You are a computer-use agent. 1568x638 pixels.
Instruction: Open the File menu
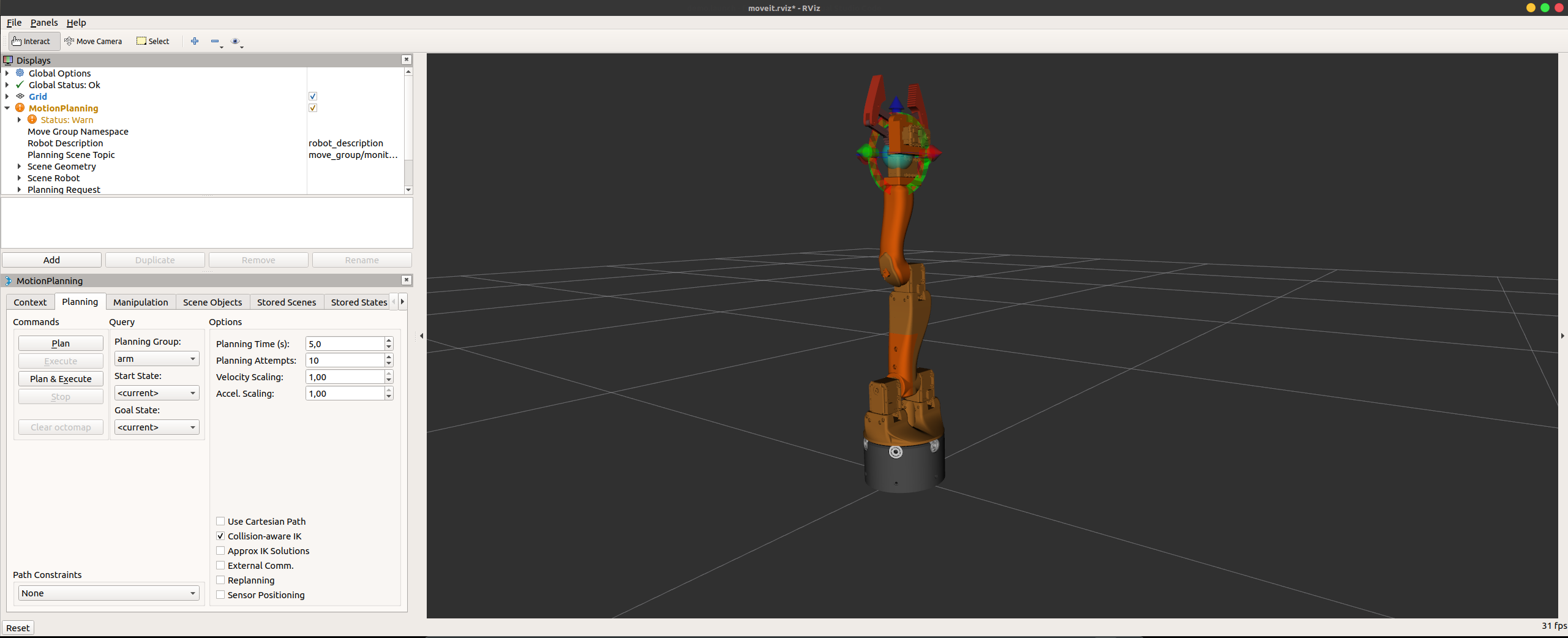14,23
